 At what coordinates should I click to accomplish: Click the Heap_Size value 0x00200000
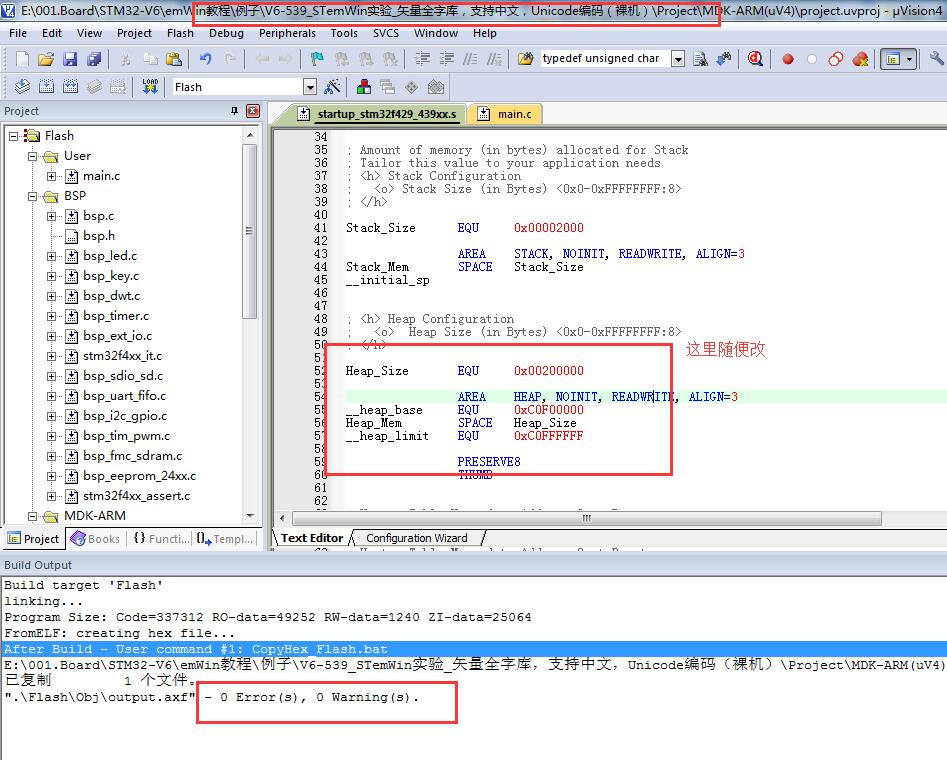click(548, 370)
